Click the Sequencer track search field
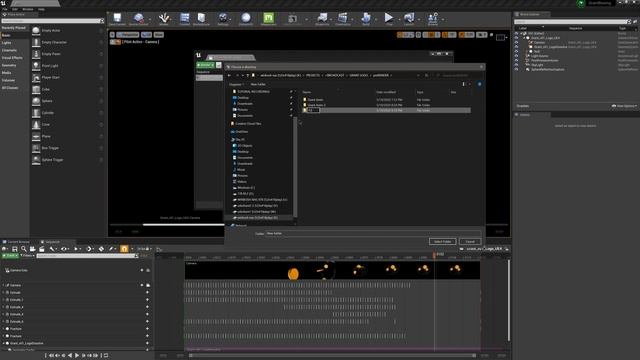The height and width of the screenshot is (360, 640). pos(87,256)
